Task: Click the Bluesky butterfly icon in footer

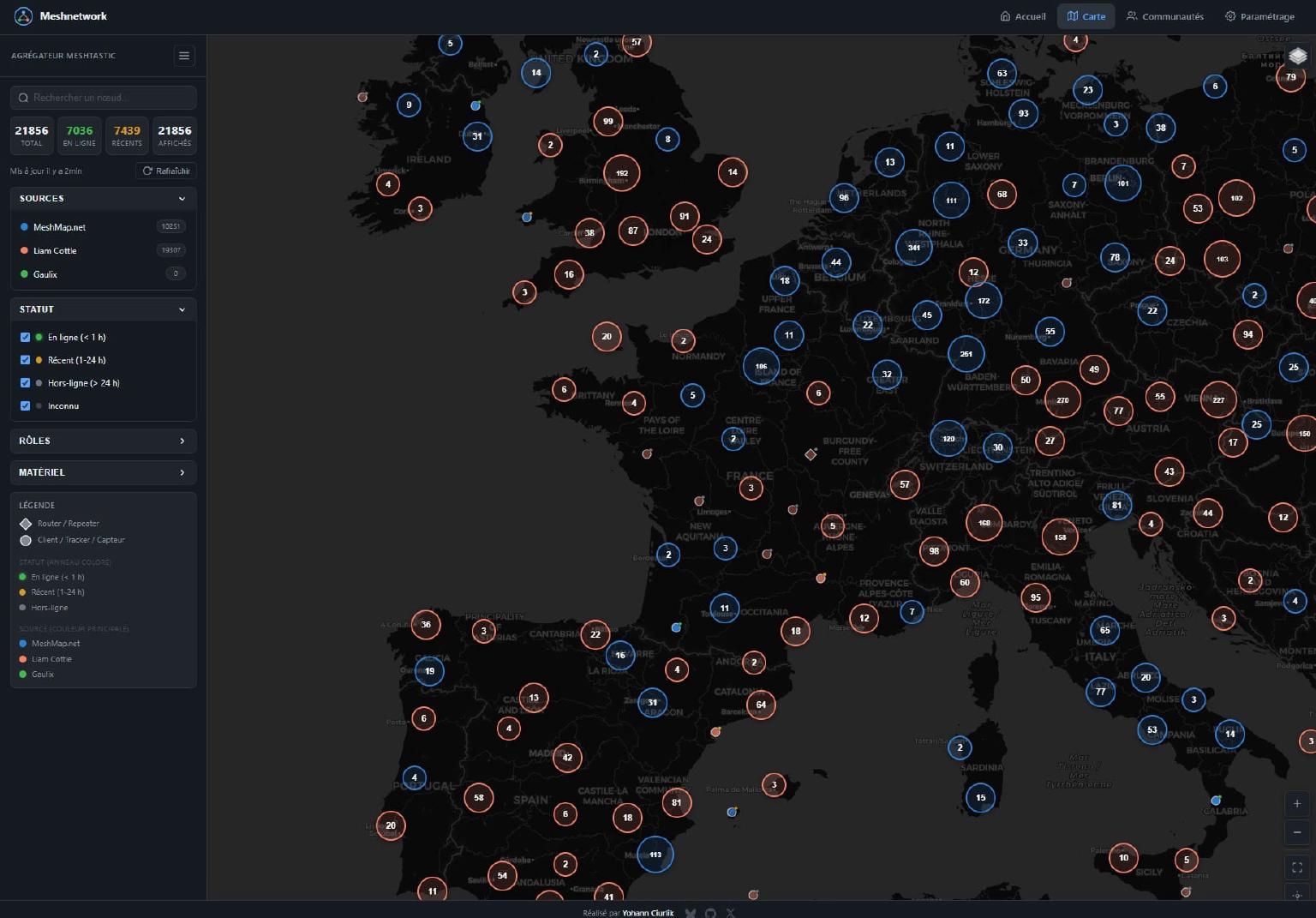Action: 691,913
